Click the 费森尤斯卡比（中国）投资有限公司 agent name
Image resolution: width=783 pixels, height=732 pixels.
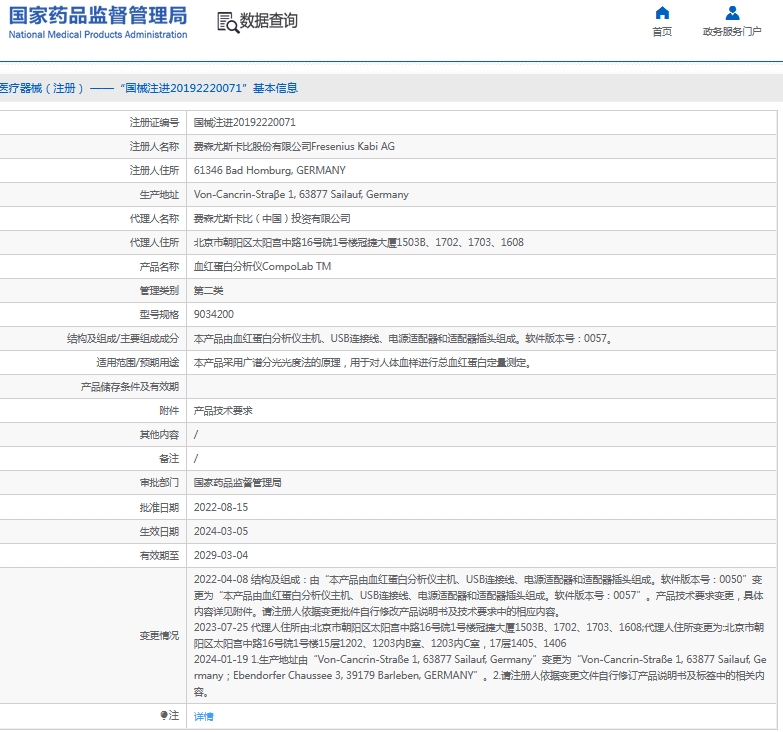pos(272,219)
